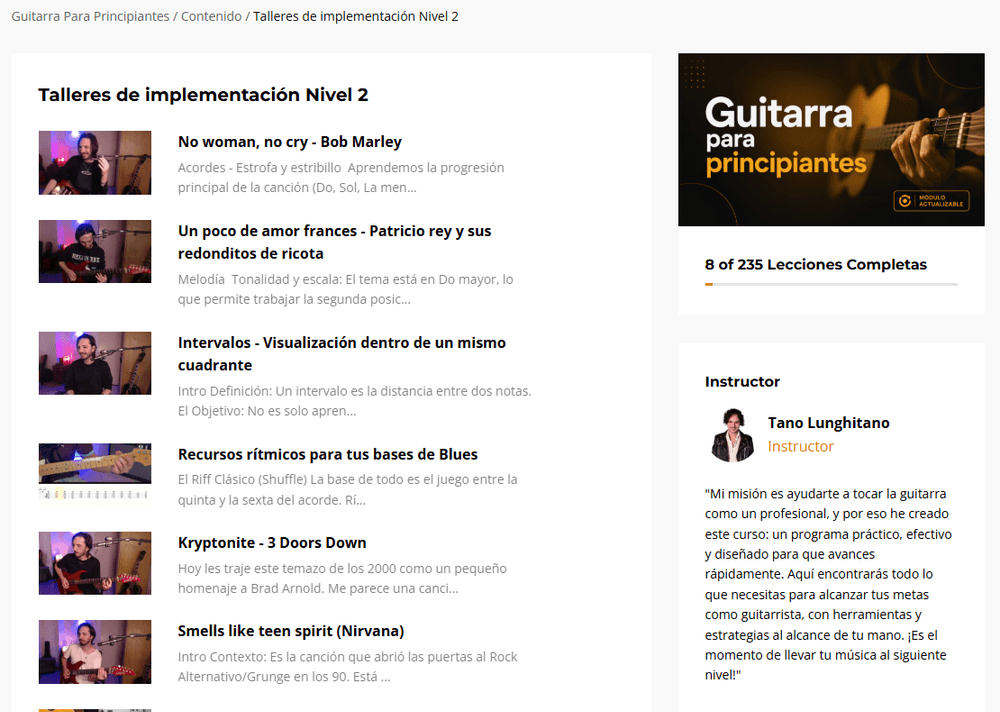Open 'Smells like teen spirit (Nirvana)' lesson
This screenshot has height=712, width=1000.
click(291, 631)
